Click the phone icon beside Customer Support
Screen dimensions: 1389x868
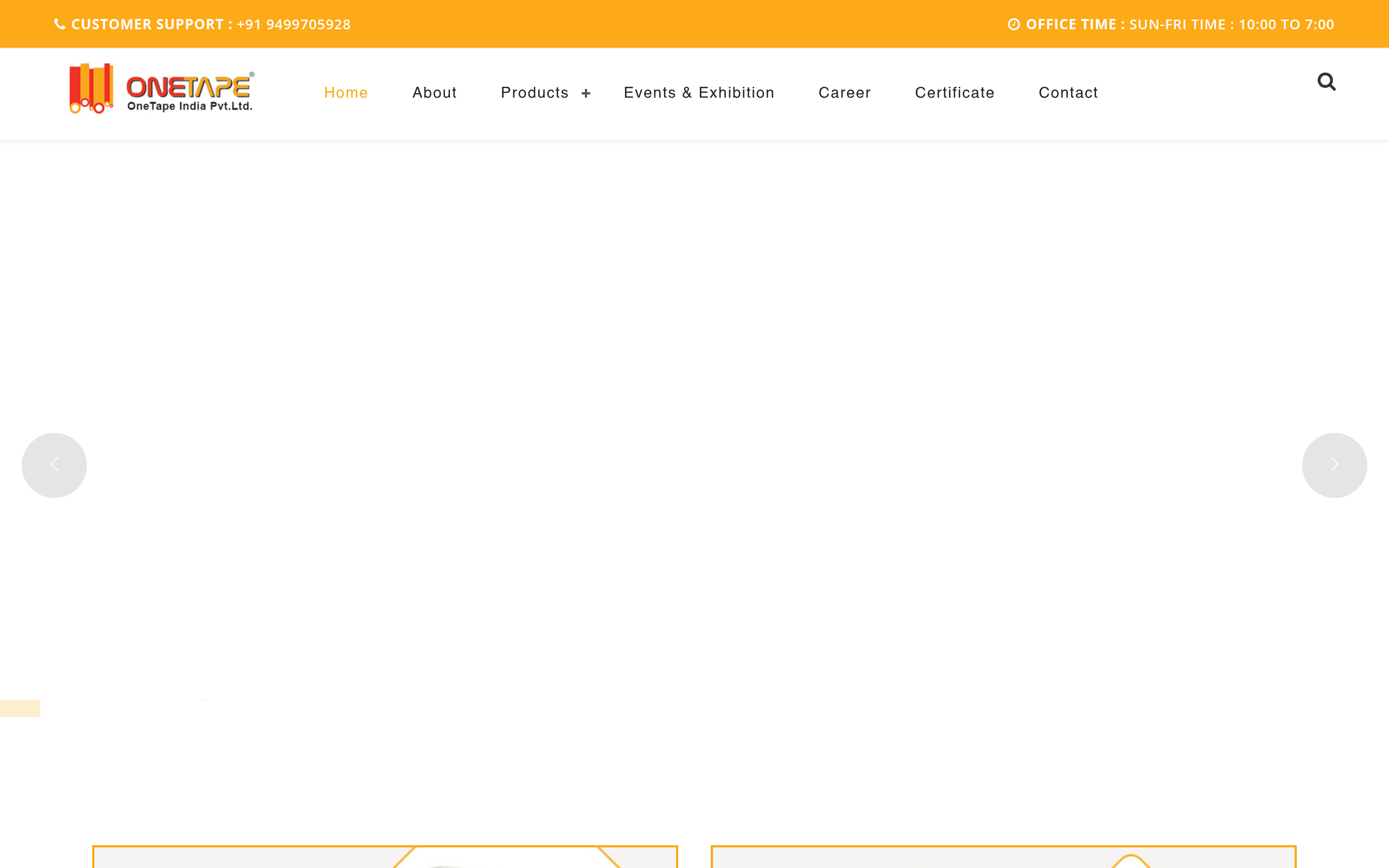(x=59, y=24)
